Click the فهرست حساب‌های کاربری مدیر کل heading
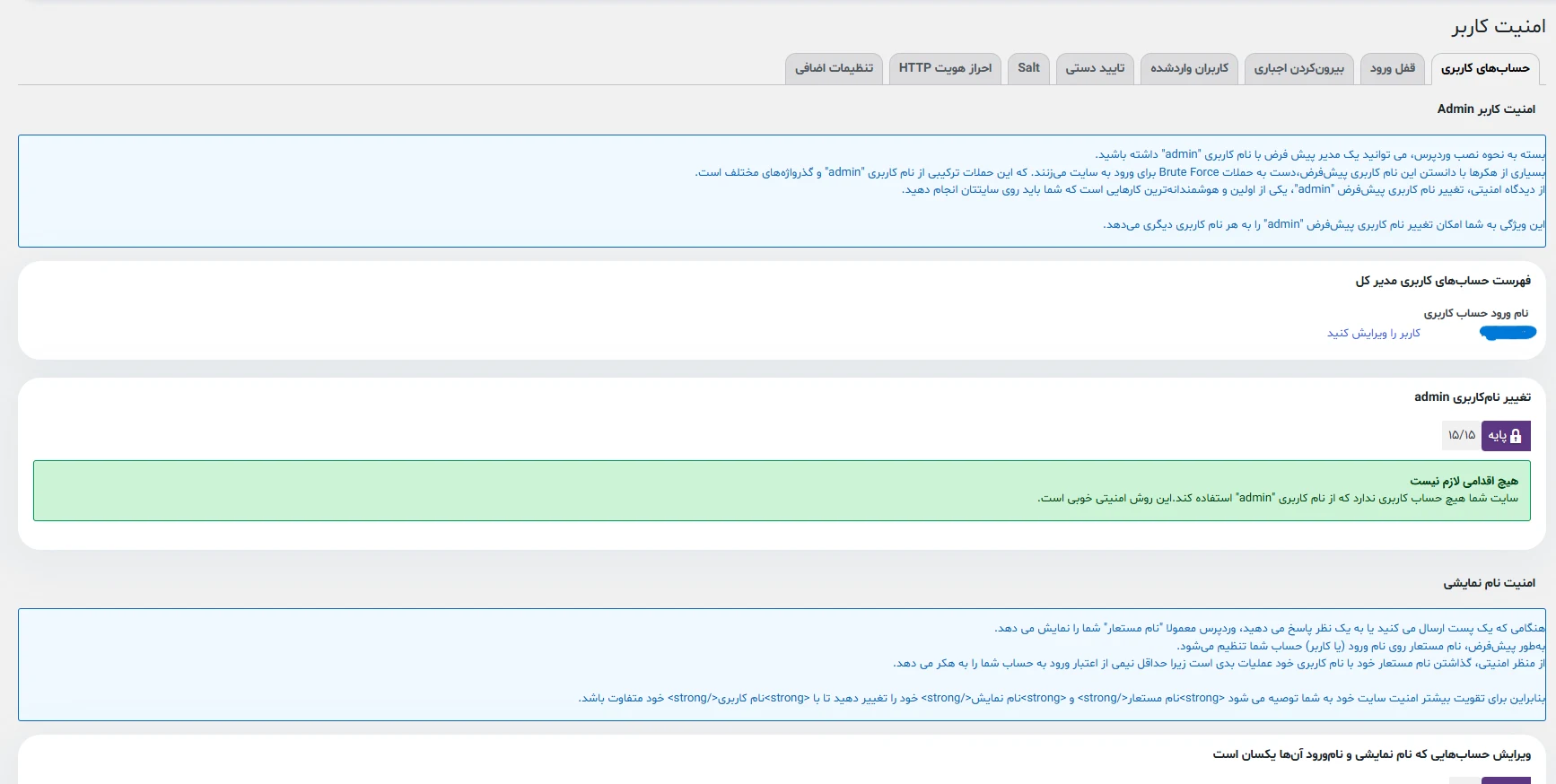Screen dimensions: 1556x784 point(1443,281)
